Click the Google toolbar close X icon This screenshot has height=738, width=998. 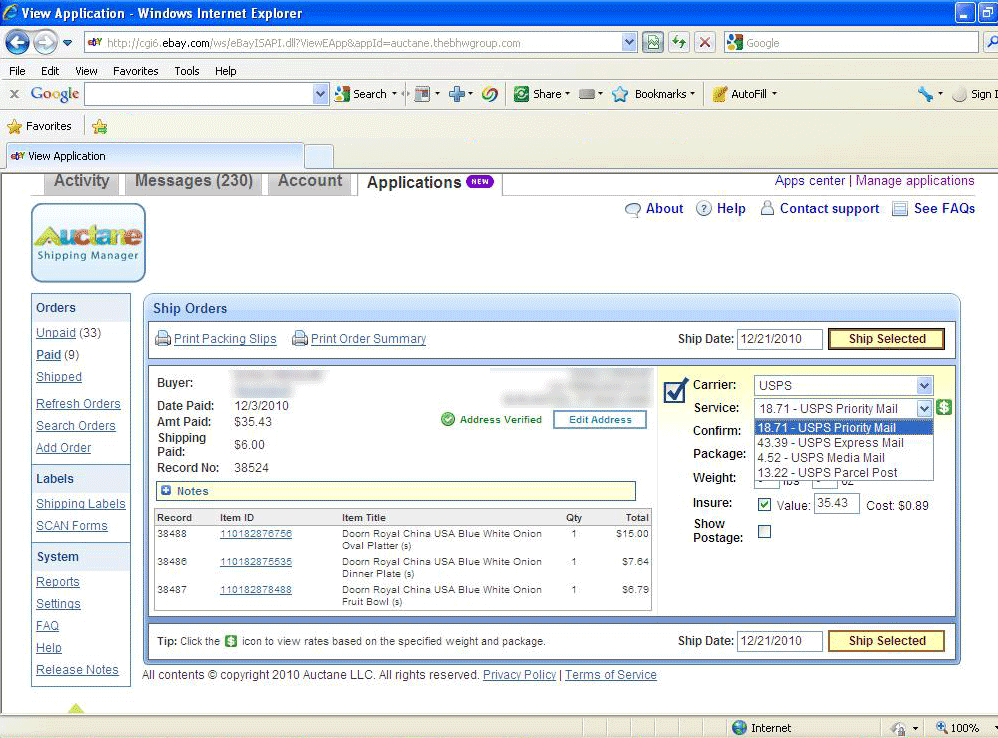(15, 94)
